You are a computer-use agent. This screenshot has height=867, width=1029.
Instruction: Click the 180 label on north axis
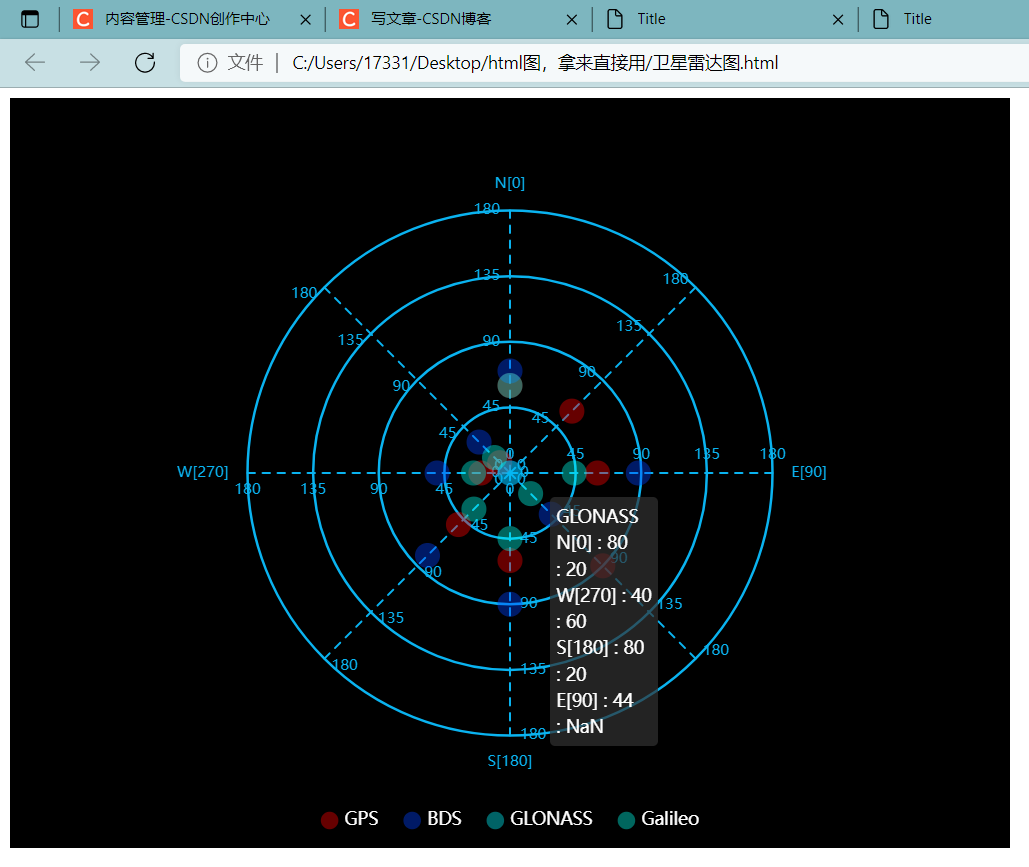point(487,209)
